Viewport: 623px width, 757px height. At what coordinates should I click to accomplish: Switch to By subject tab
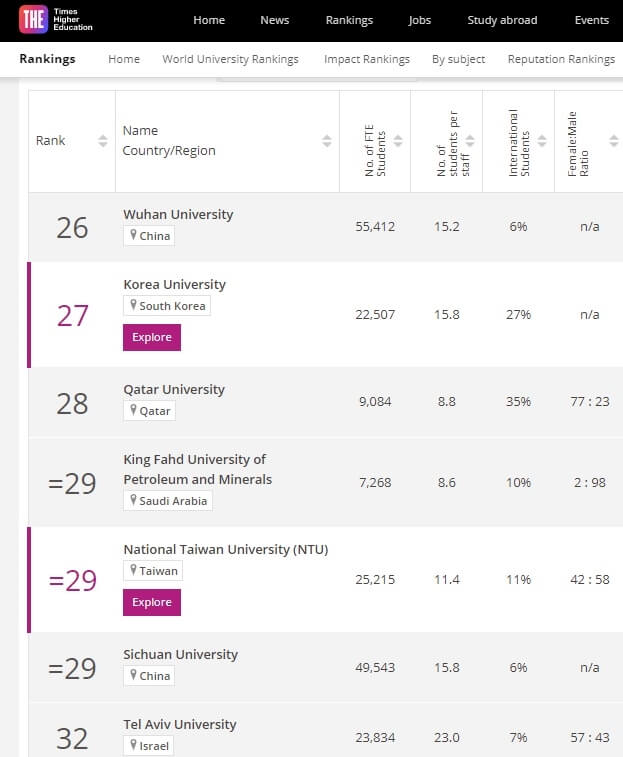[458, 59]
